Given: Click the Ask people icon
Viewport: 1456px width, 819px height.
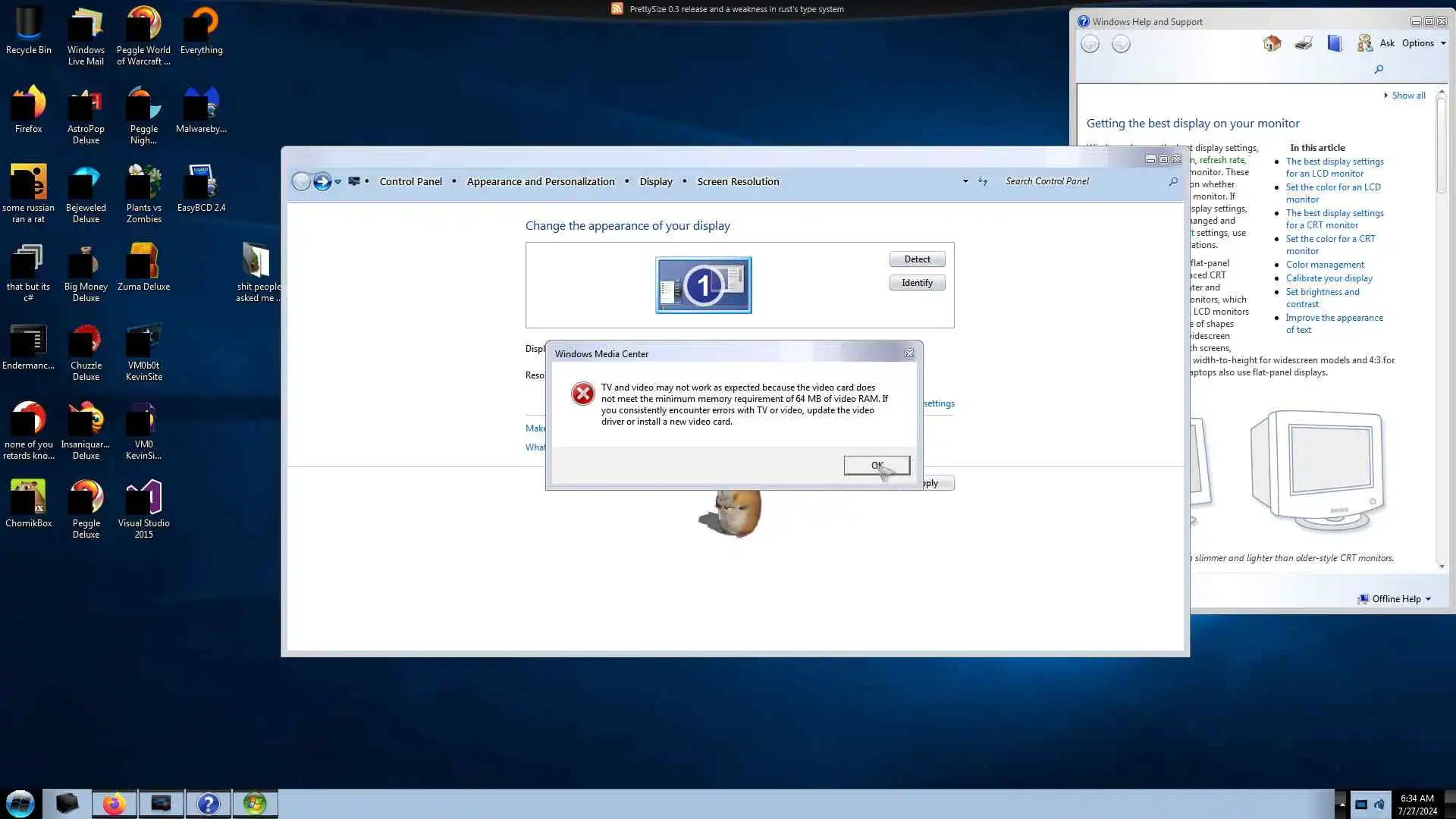Looking at the screenshot, I should pos(1365,43).
